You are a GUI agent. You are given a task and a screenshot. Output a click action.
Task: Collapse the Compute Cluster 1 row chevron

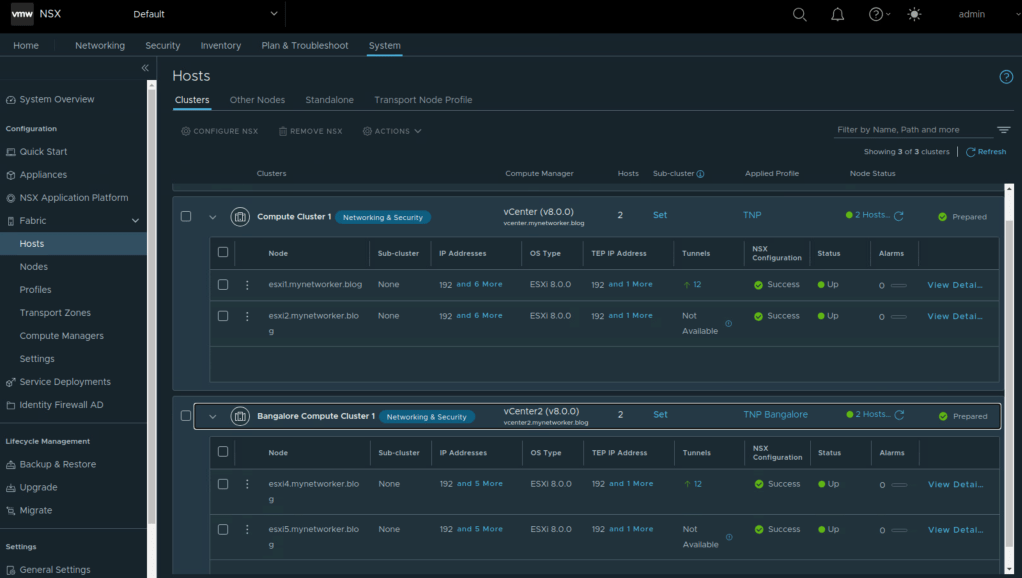(212, 217)
